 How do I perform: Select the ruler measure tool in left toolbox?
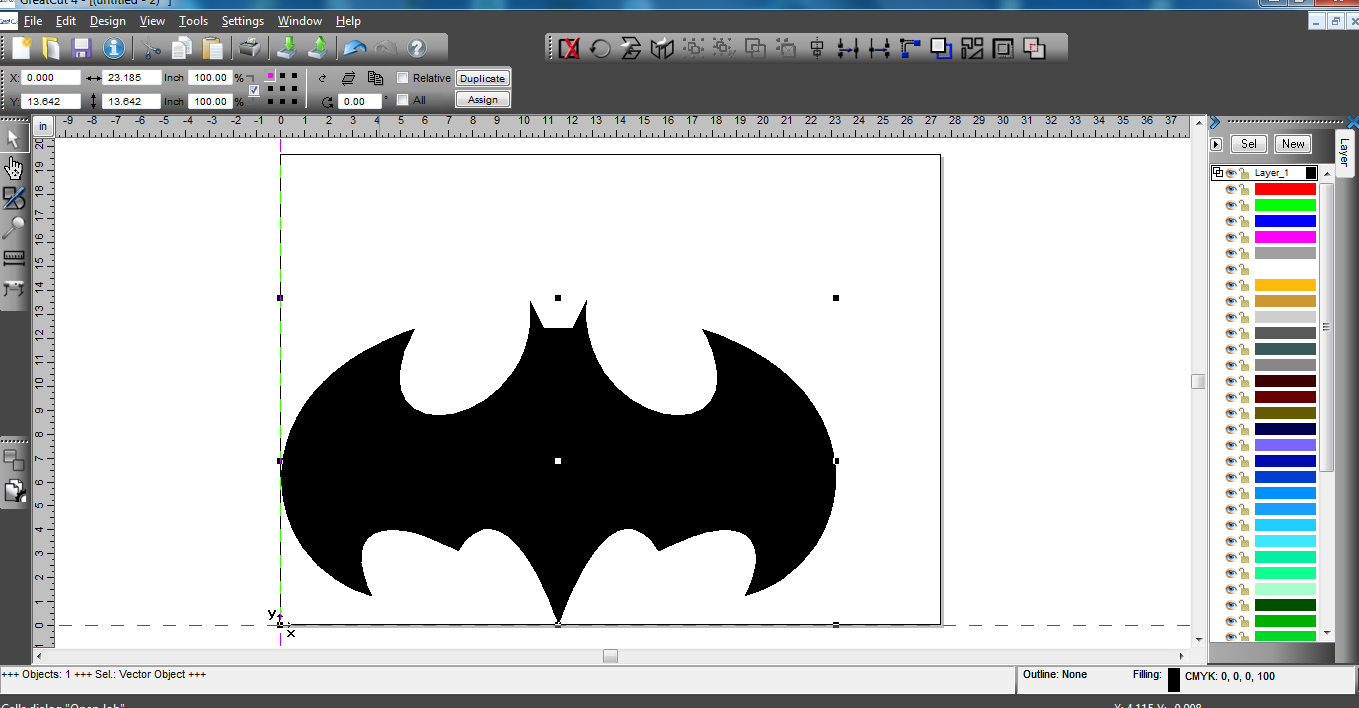coord(13,258)
